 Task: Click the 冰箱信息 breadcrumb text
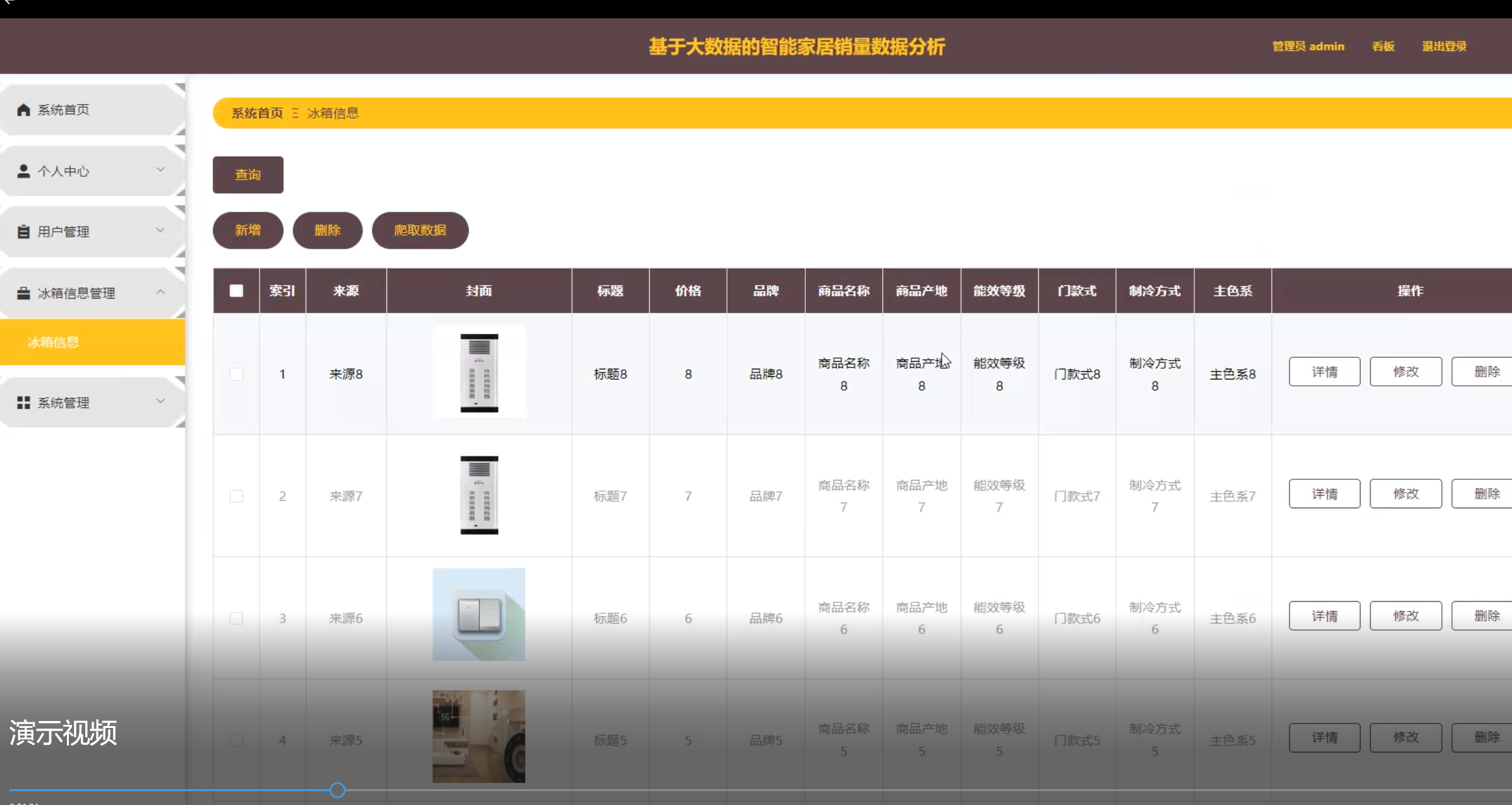pos(333,113)
